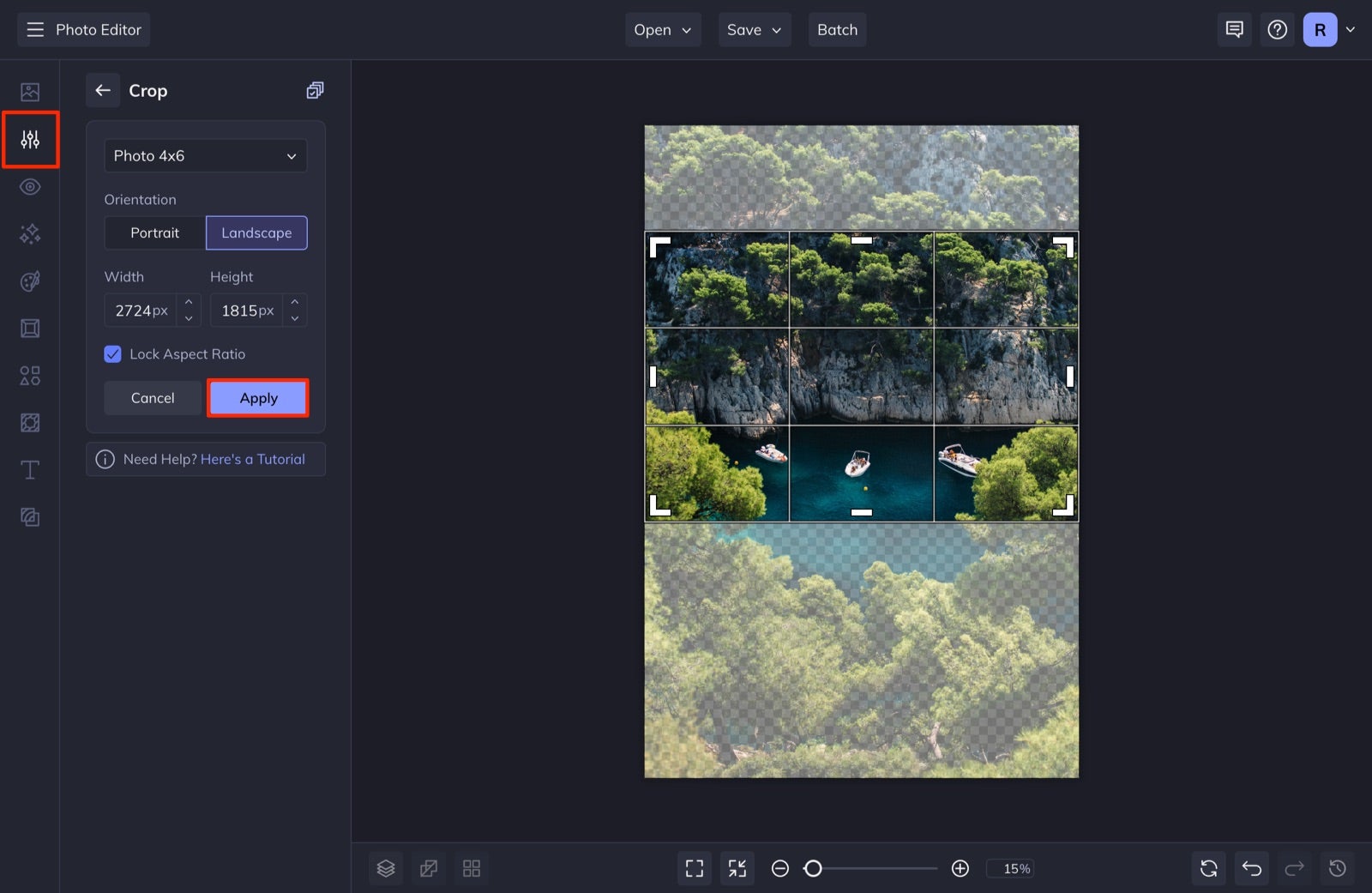Click the Layers icon in bottom toolbar
This screenshot has width=1372, height=893.
pyautogui.click(x=385, y=867)
